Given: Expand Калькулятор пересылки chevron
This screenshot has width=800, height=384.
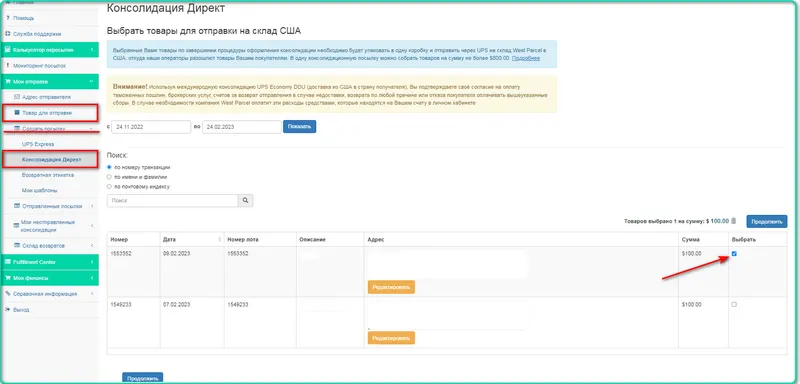Looking at the screenshot, I should (x=91, y=50).
